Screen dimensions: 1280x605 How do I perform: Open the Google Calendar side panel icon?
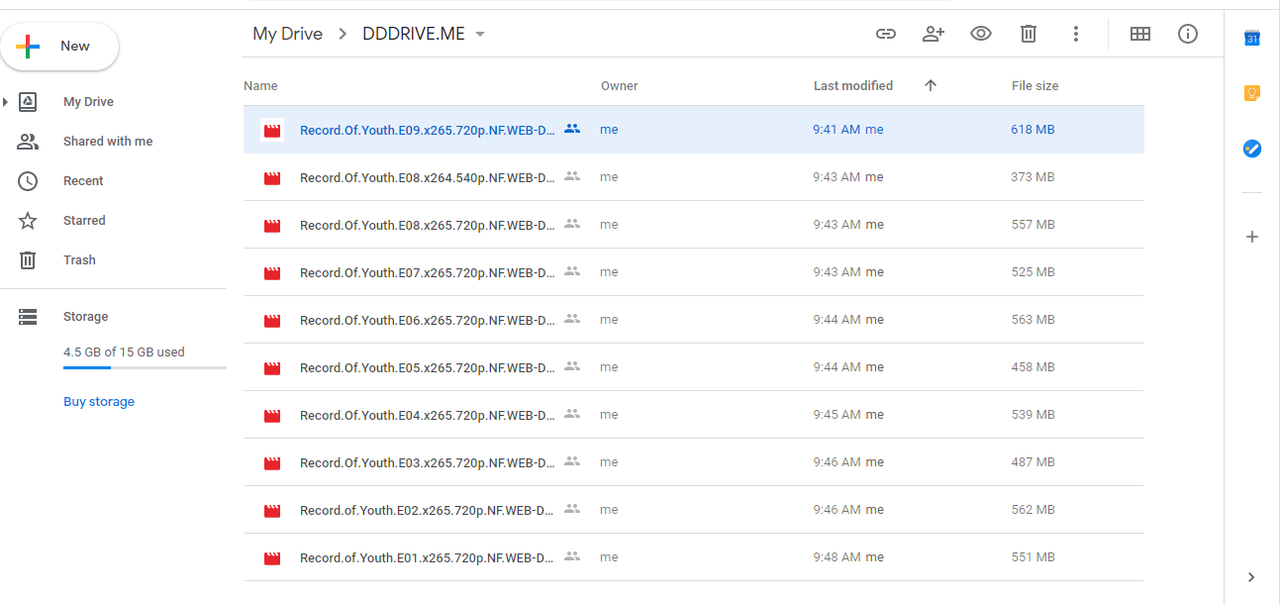[x=1252, y=38]
